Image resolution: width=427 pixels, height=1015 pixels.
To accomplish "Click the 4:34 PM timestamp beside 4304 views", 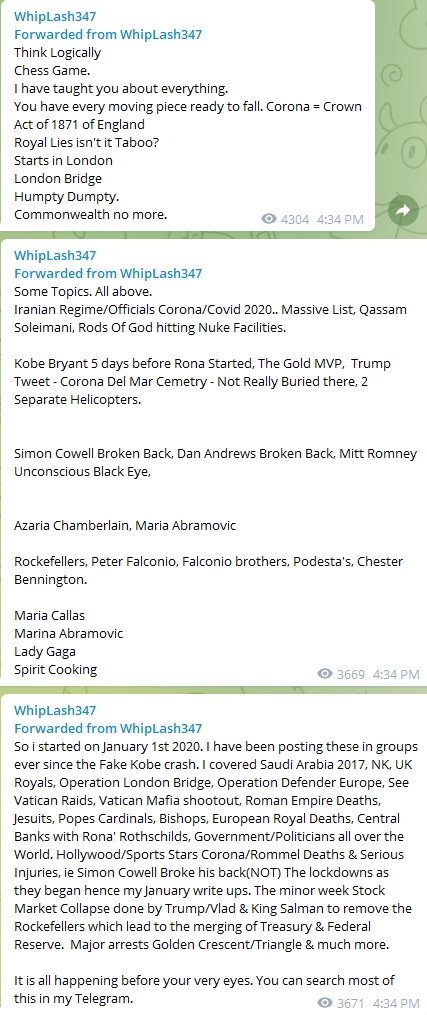I will click(x=340, y=219).
